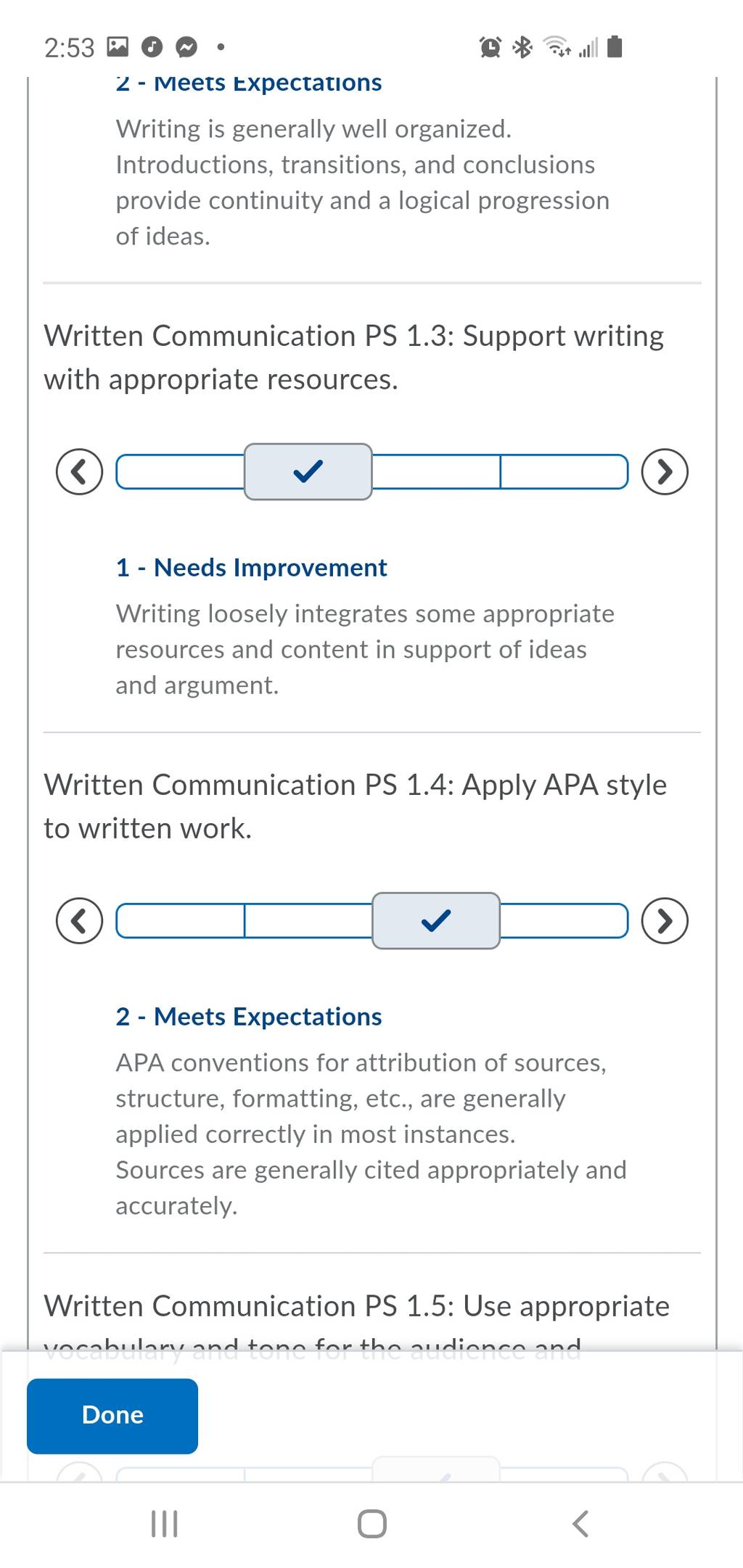Go to previous level for PS 1.3 rubric
Screen dimensions: 743x1568
point(79,471)
